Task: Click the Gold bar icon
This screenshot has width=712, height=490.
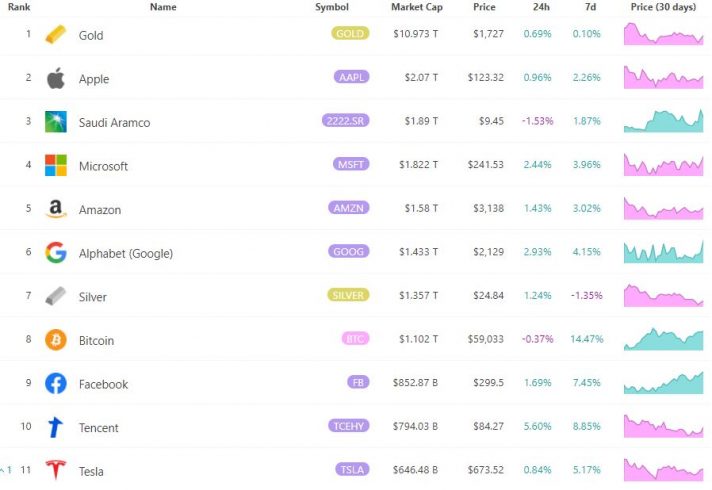Action: click(x=55, y=35)
